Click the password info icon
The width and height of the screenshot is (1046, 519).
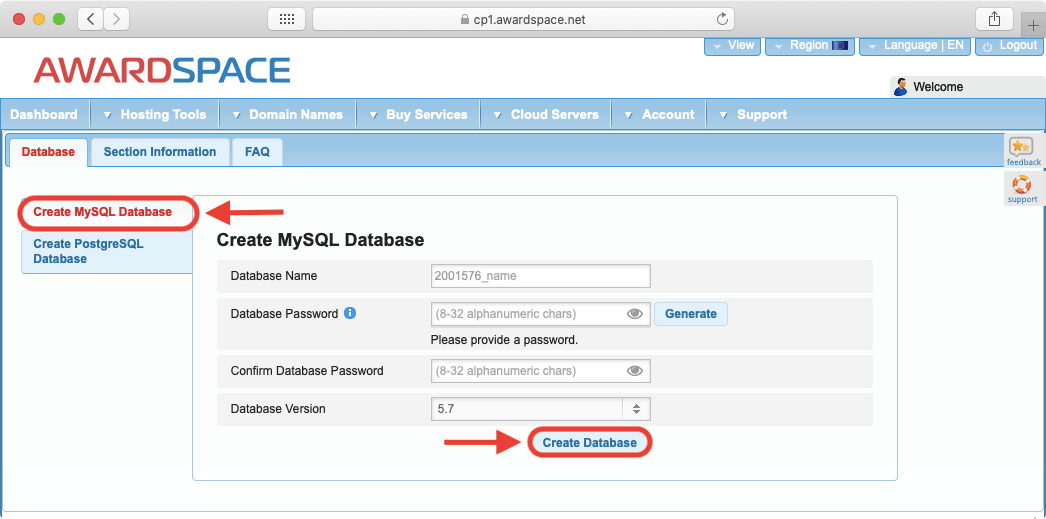pos(350,313)
